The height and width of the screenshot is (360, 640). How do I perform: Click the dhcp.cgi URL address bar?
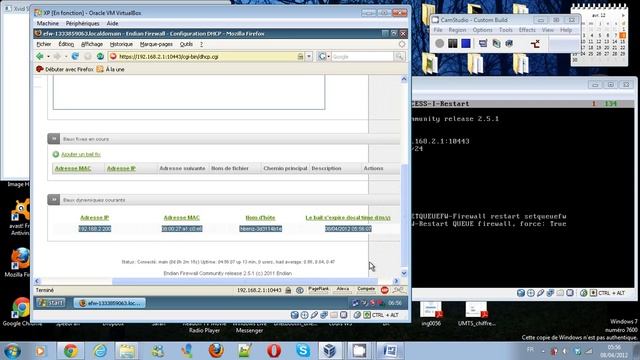click(206, 57)
